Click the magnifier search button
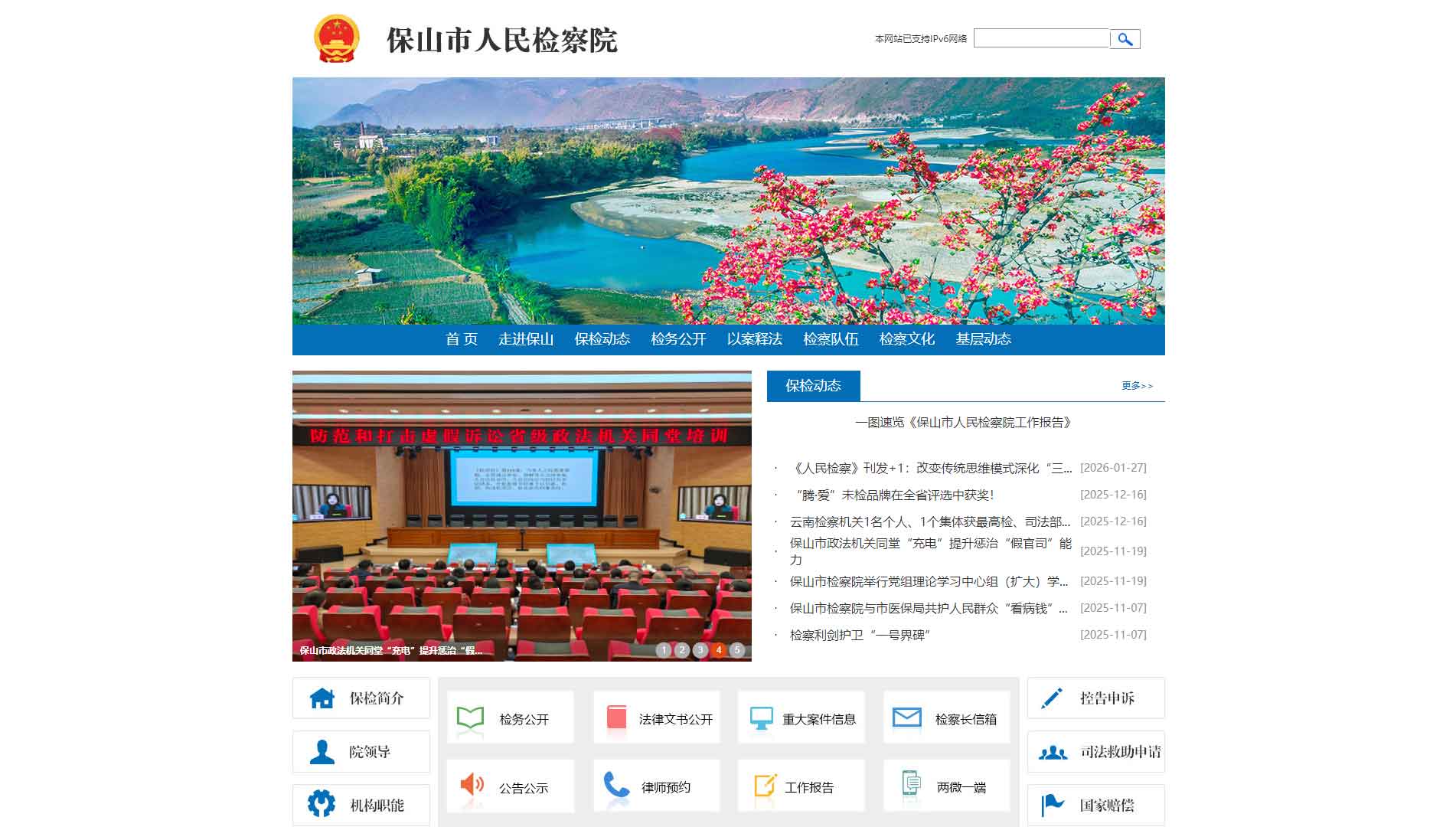This screenshot has height=827, width=1456. coord(1125,39)
